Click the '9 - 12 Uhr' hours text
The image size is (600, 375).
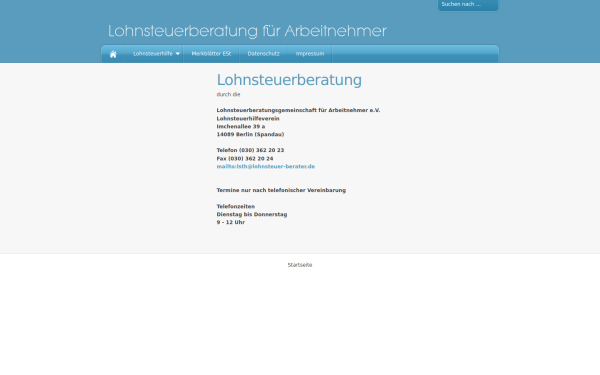231,222
